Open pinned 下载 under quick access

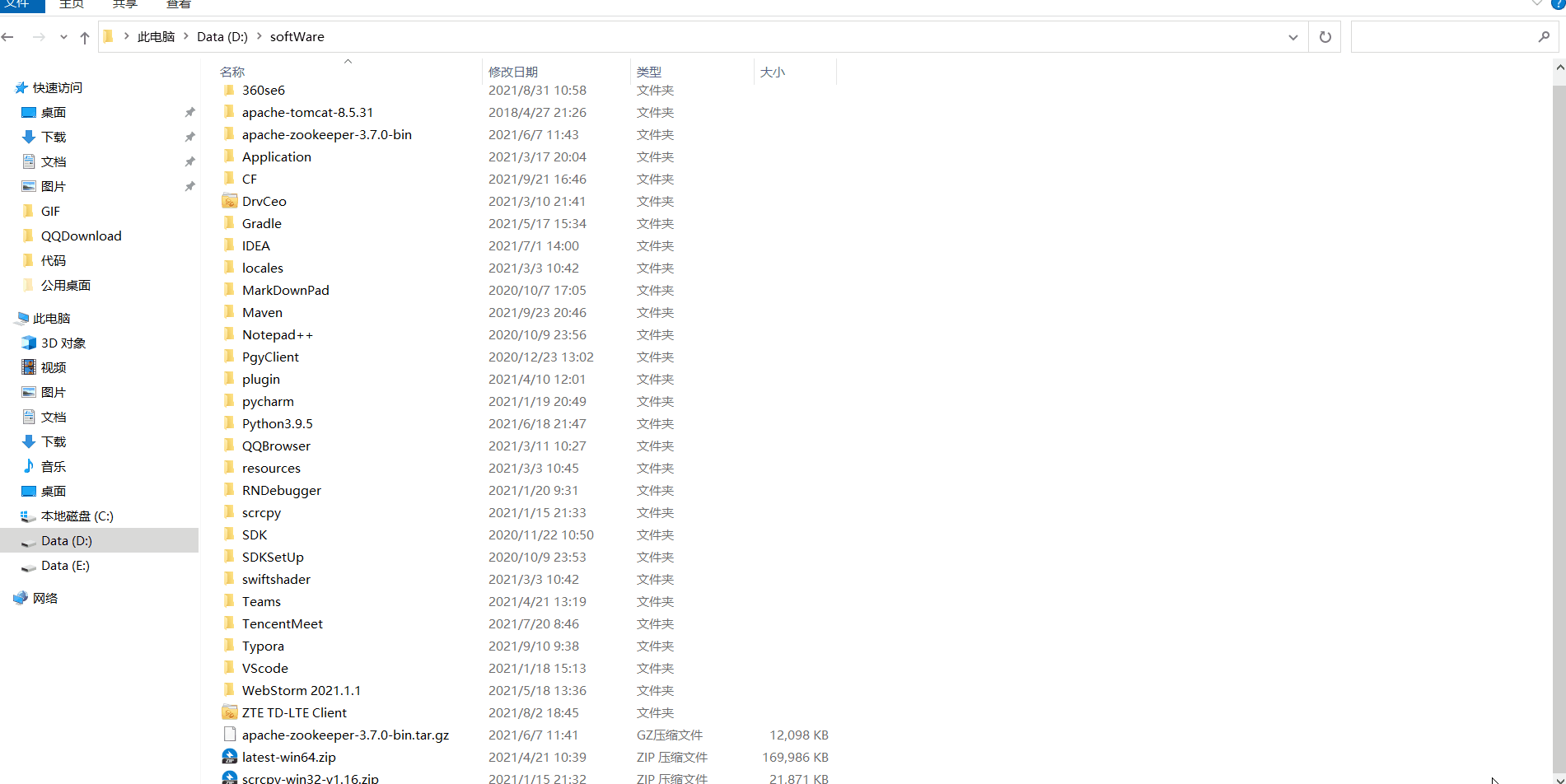pos(53,138)
